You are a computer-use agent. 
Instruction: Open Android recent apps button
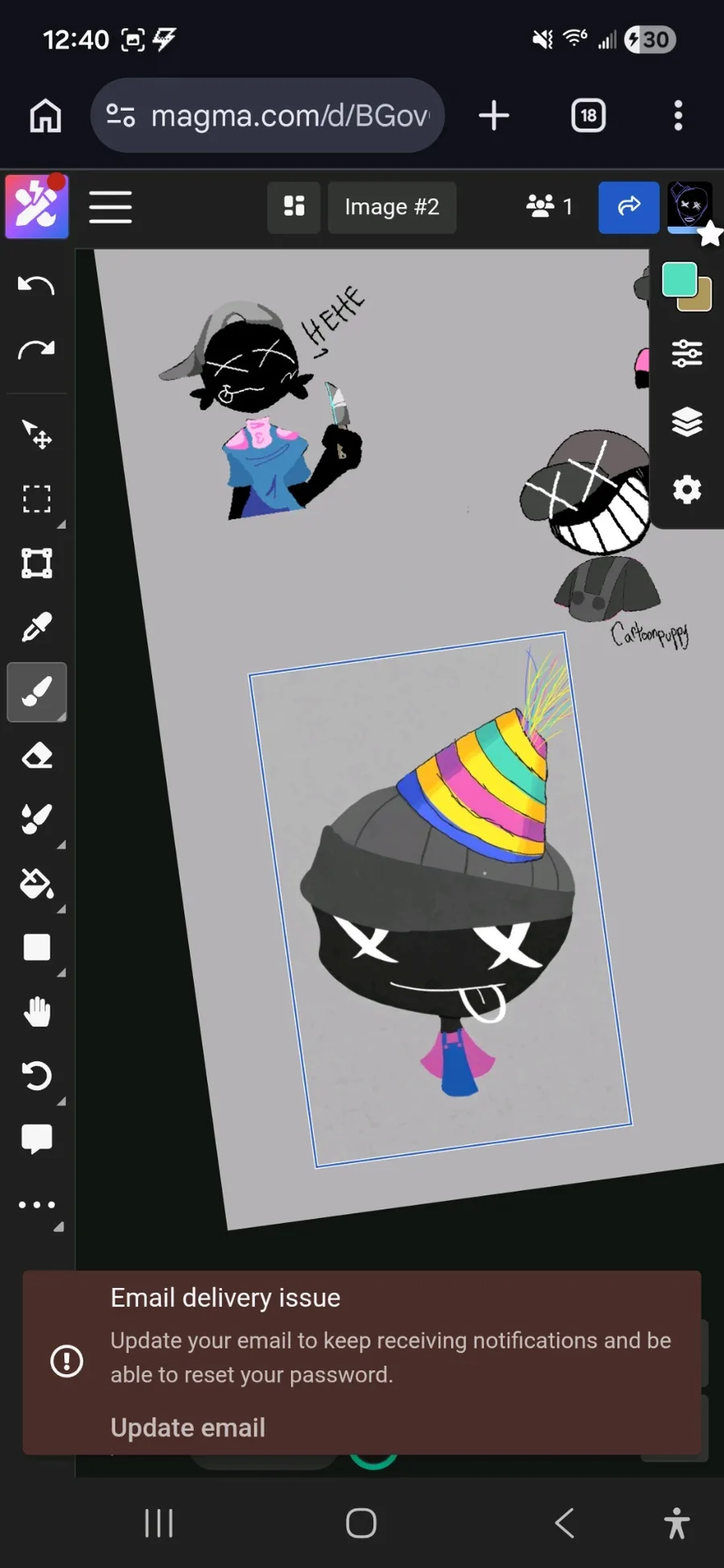click(158, 1523)
